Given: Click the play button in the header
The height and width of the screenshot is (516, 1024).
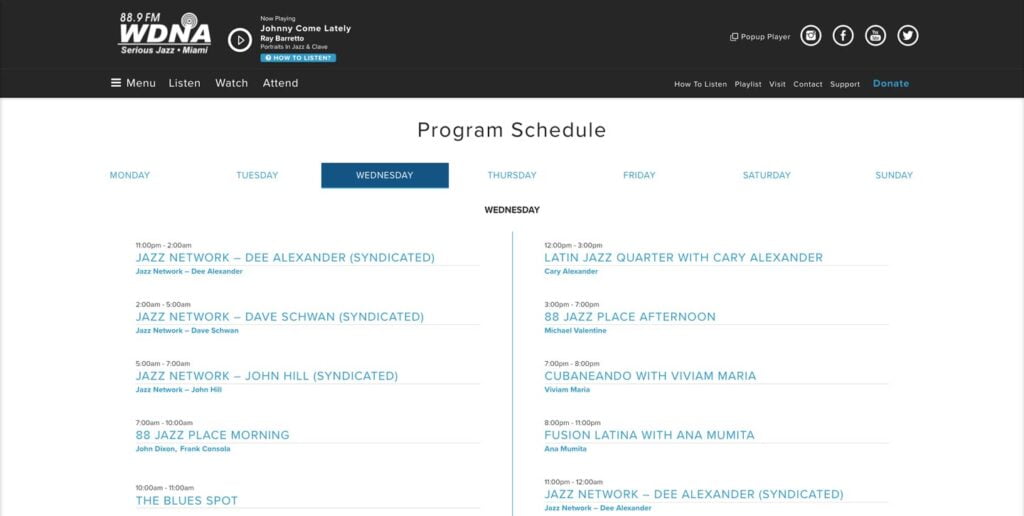Looking at the screenshot, I should 240,40.
